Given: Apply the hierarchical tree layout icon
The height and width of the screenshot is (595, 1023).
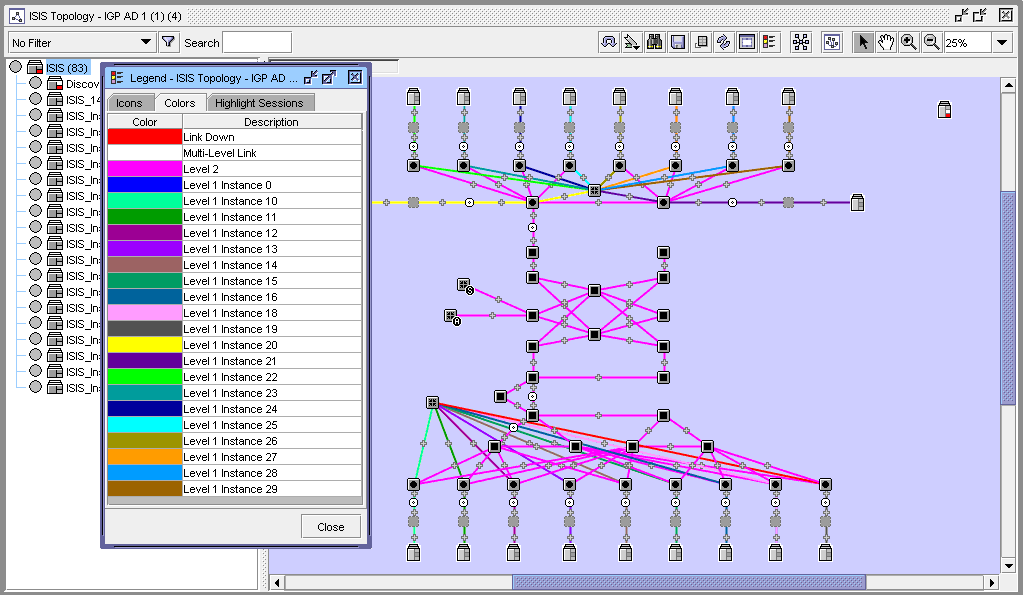Looking at the screenshot, I should (x=832, y=42).
